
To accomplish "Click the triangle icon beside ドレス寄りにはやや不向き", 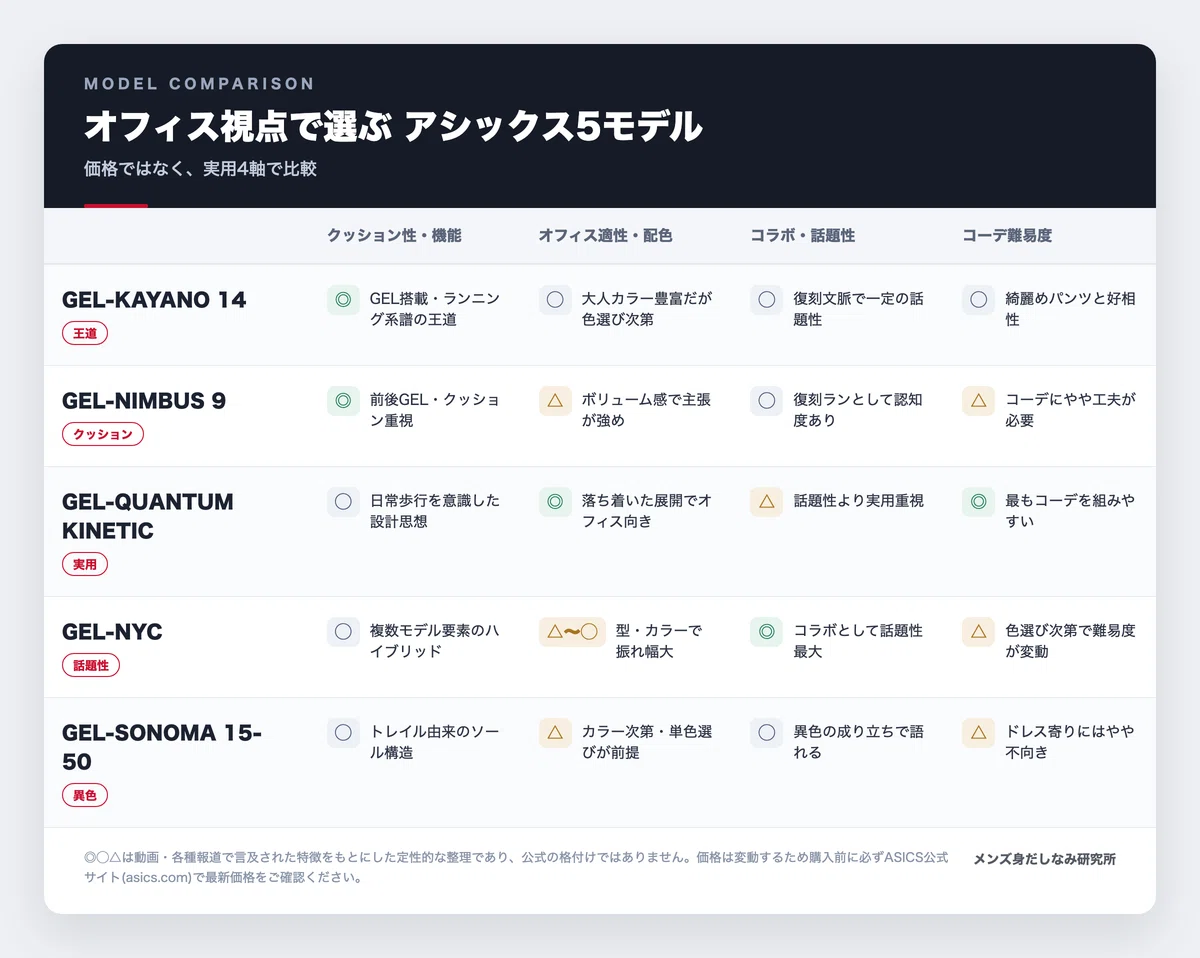I will click(979, 732).
